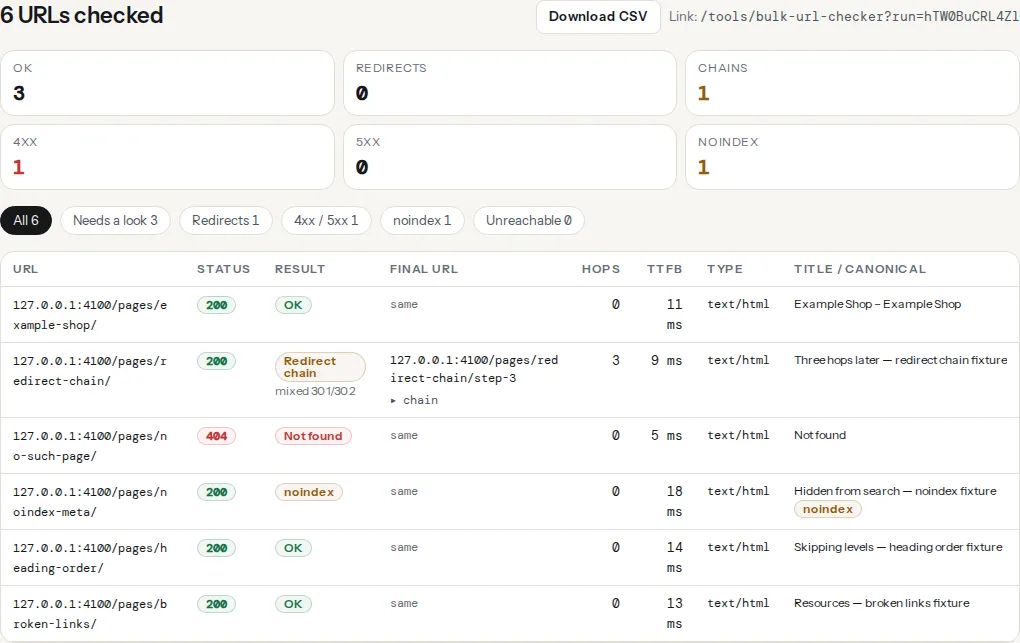The height and width of the screenshot is (643, 1020).
Task: Click the REDIRECTS summary card
Action: (x=510, y=83)
